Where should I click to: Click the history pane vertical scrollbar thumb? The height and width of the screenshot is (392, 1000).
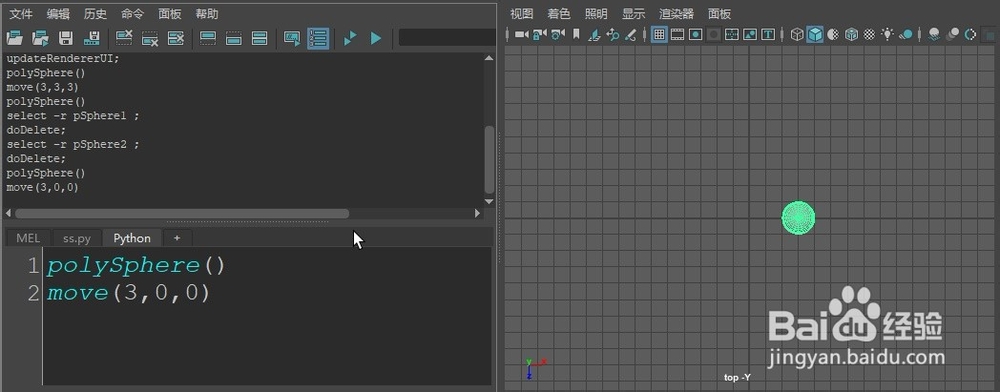pos(489,159)
